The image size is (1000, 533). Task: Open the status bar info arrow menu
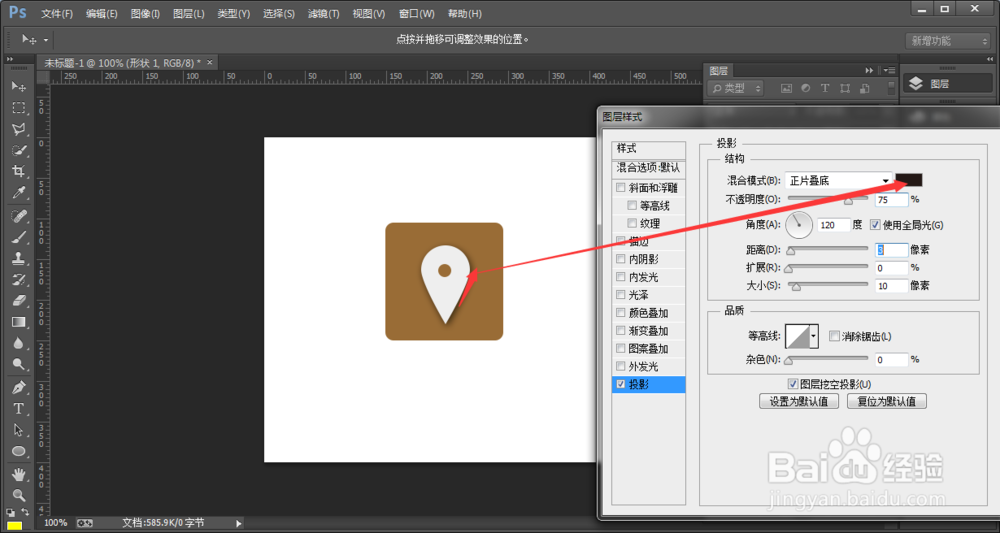[239, 523]
